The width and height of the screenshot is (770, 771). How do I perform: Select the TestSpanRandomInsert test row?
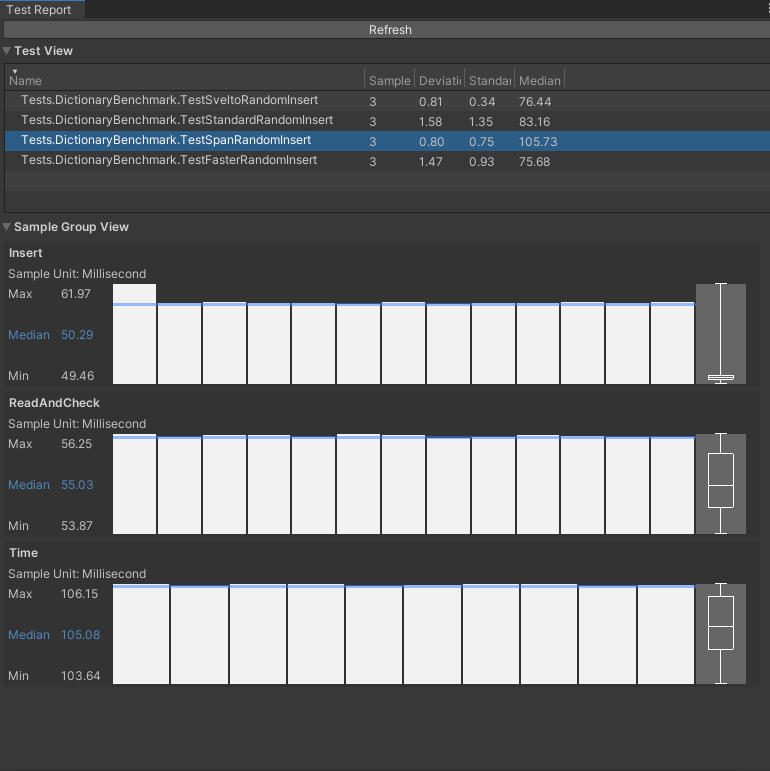[387, 141]
